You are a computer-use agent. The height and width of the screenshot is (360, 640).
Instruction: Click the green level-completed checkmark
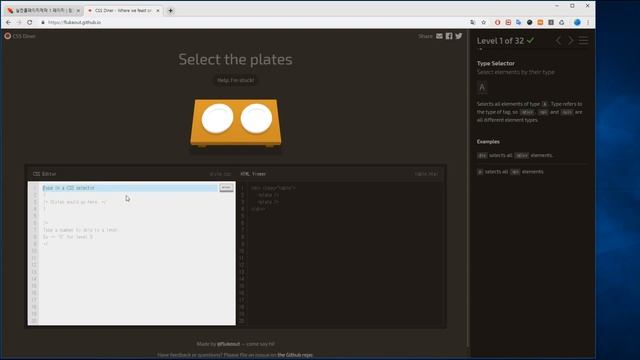click(x=530, y=40)
